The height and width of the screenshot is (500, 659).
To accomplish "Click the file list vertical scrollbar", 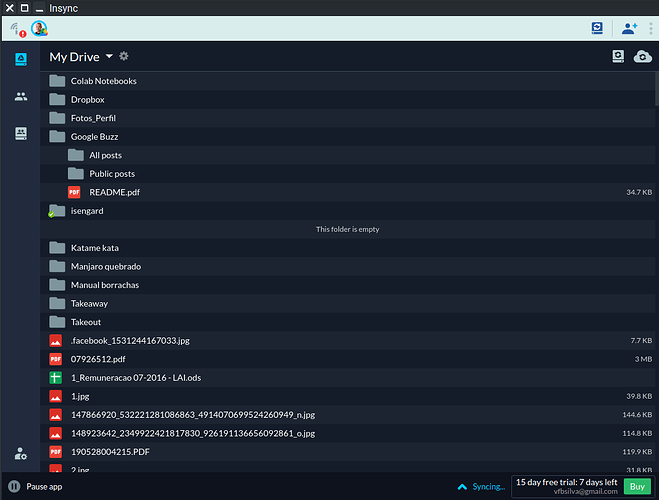I will [x=657, y=89].
